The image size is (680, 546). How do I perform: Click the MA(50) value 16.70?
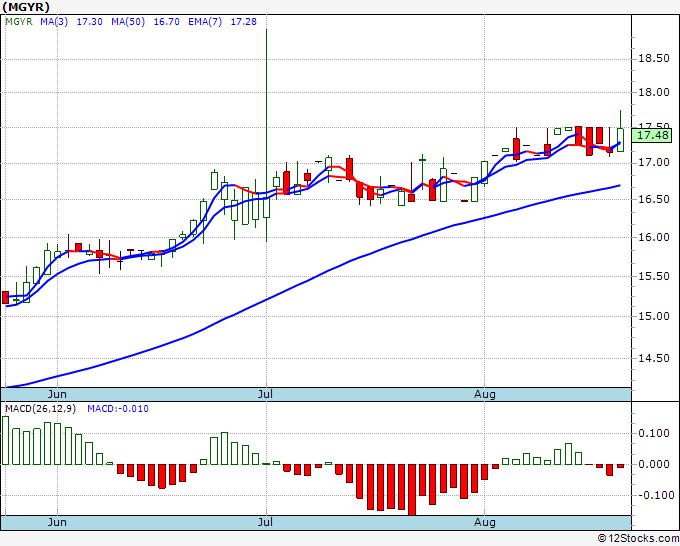[167, 22]
